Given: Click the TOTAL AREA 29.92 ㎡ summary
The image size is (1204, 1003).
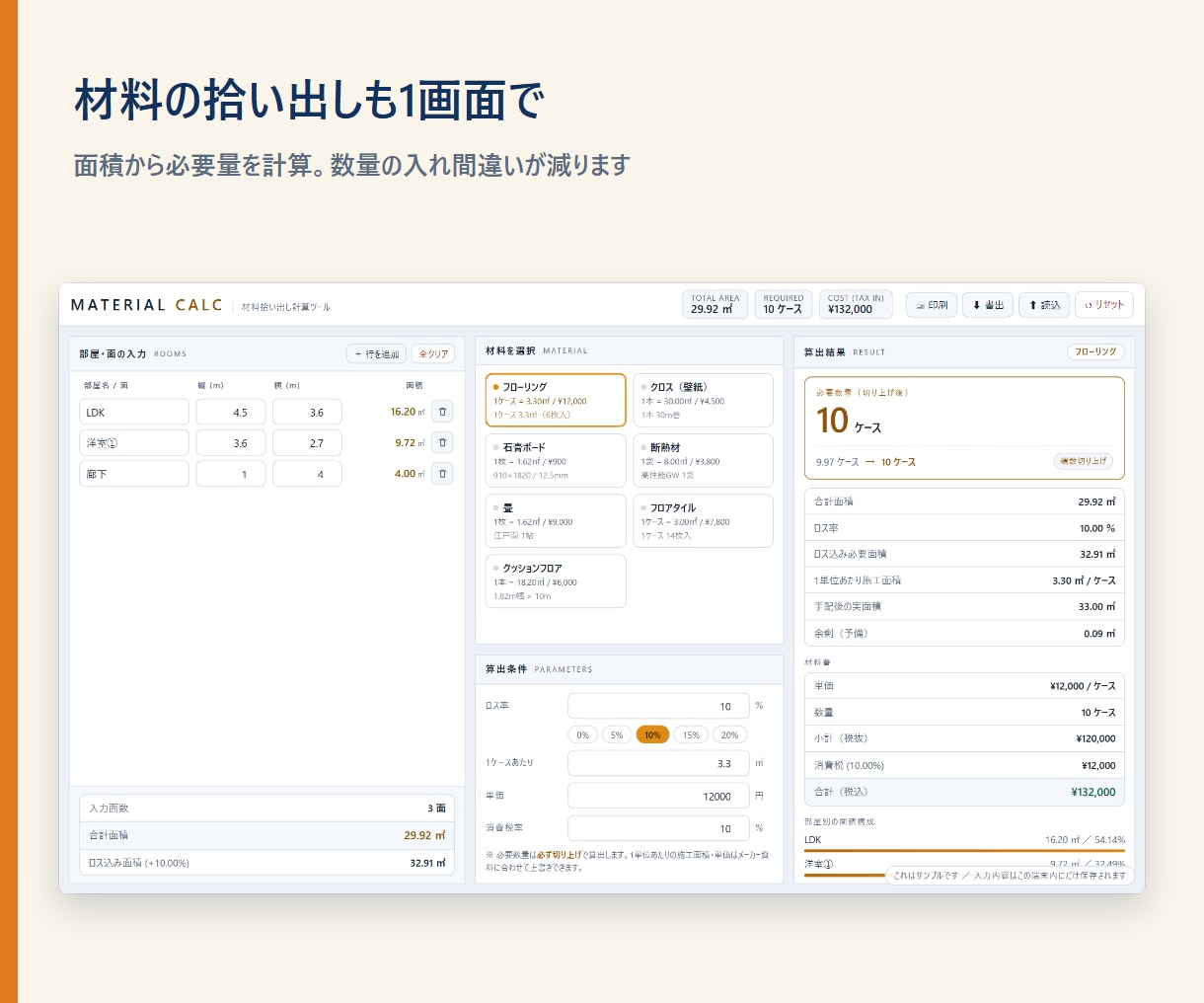Looking at the screenshot, I should pyautogui.click(x=715, y=304).
